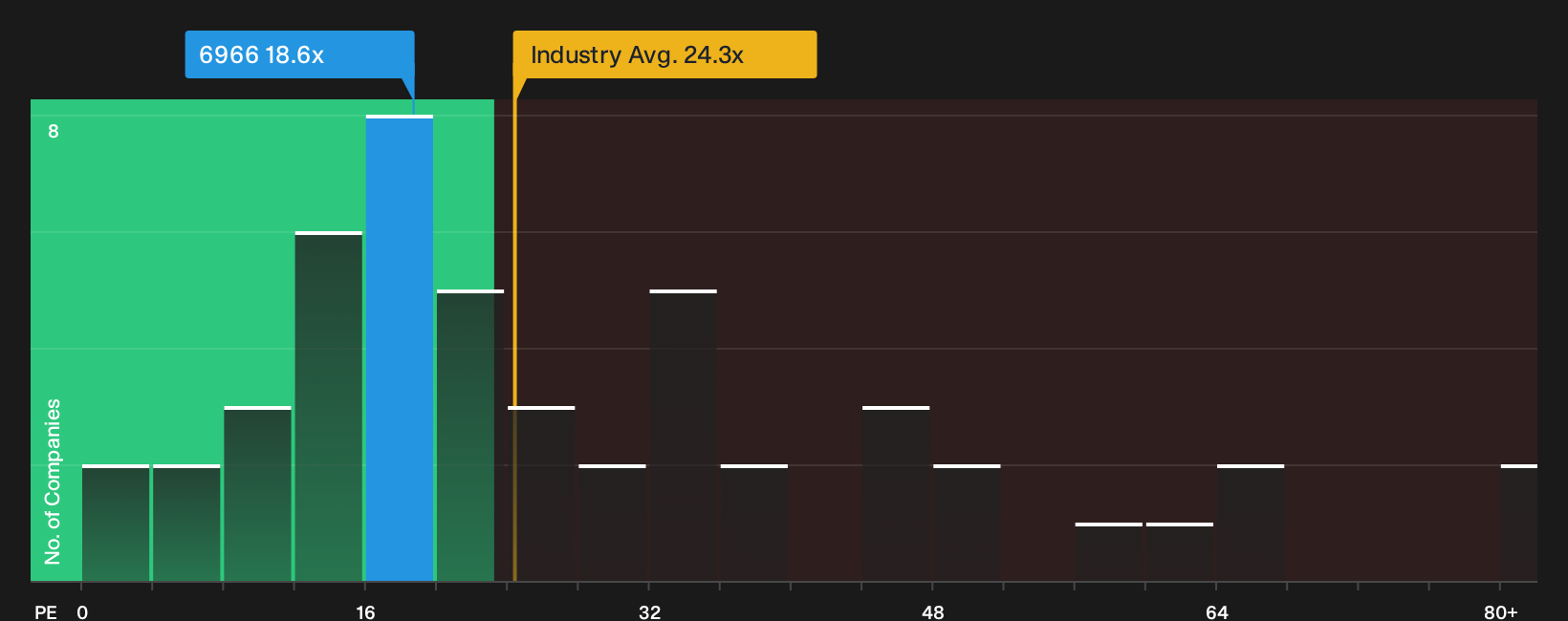The width and height of the screenshot is (1568, 621).
Task: Select the bar at PE 32
Action: pyautogui.click(x=684, y=436)
